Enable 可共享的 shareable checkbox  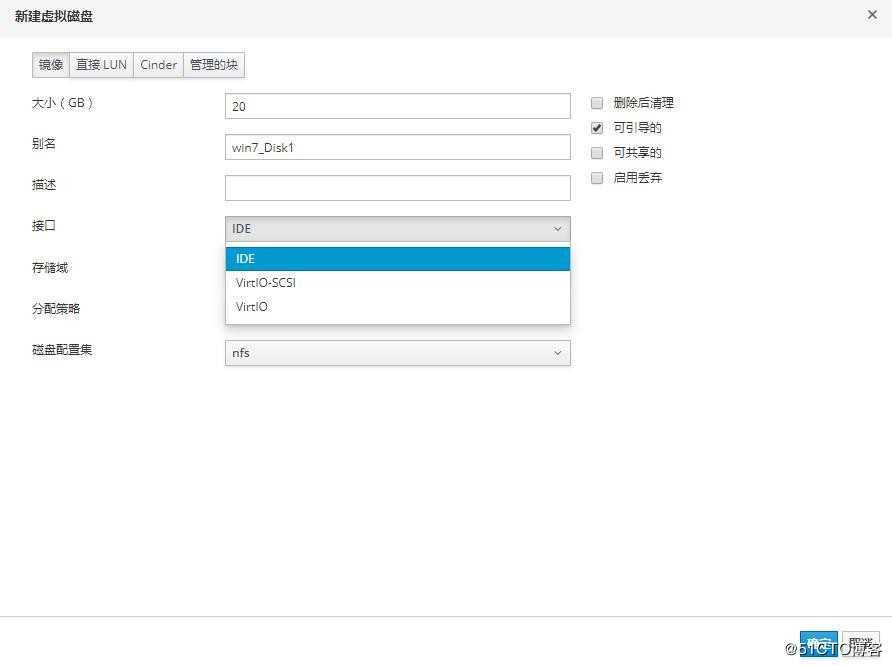pyautogui.click(x=597, y=153)
